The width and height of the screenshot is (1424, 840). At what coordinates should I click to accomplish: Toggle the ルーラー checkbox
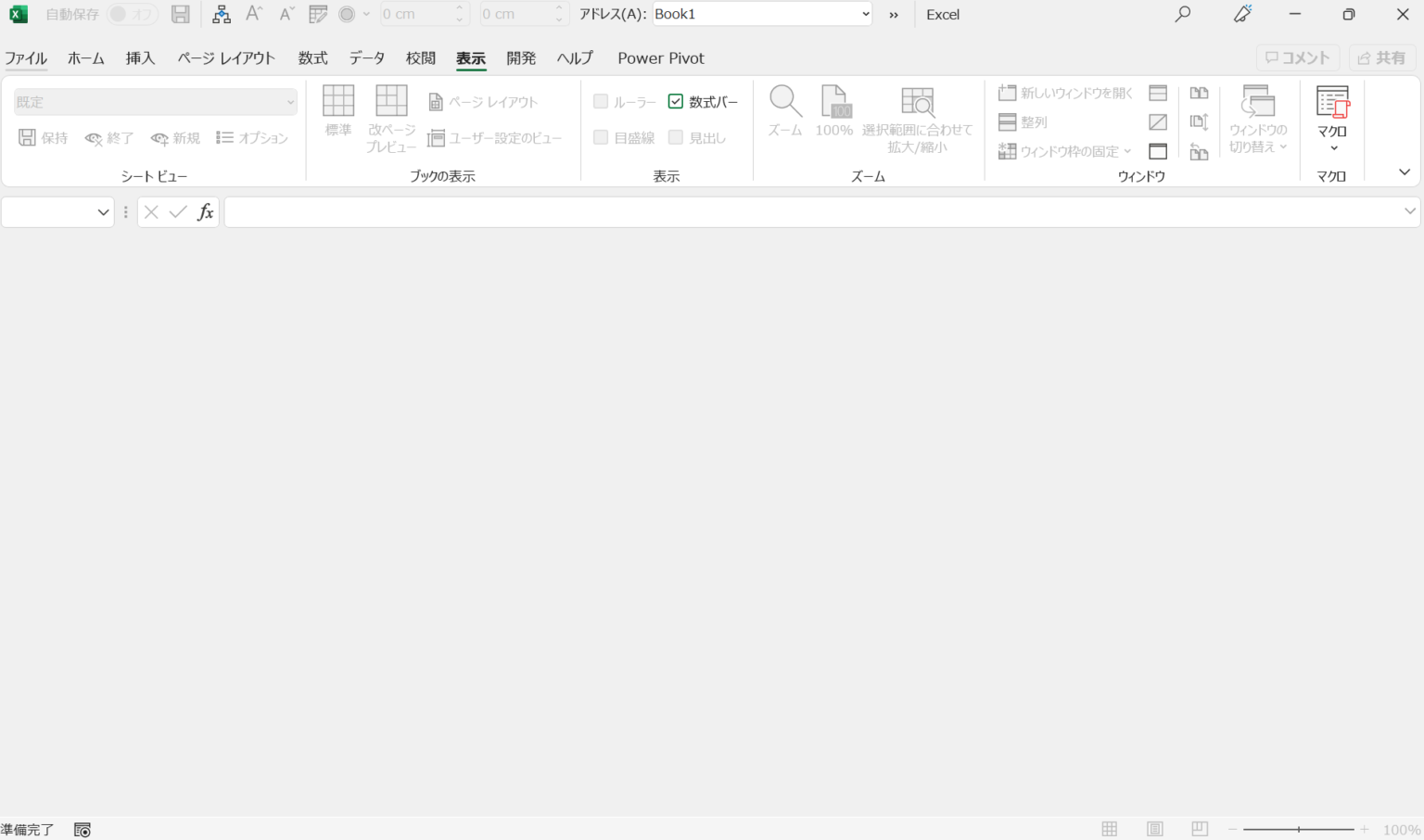click(x=601, y=102)
